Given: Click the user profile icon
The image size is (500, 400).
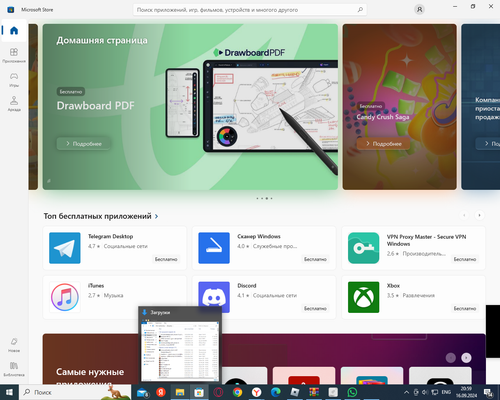Looking at the screenshot, I should (419, 10).
